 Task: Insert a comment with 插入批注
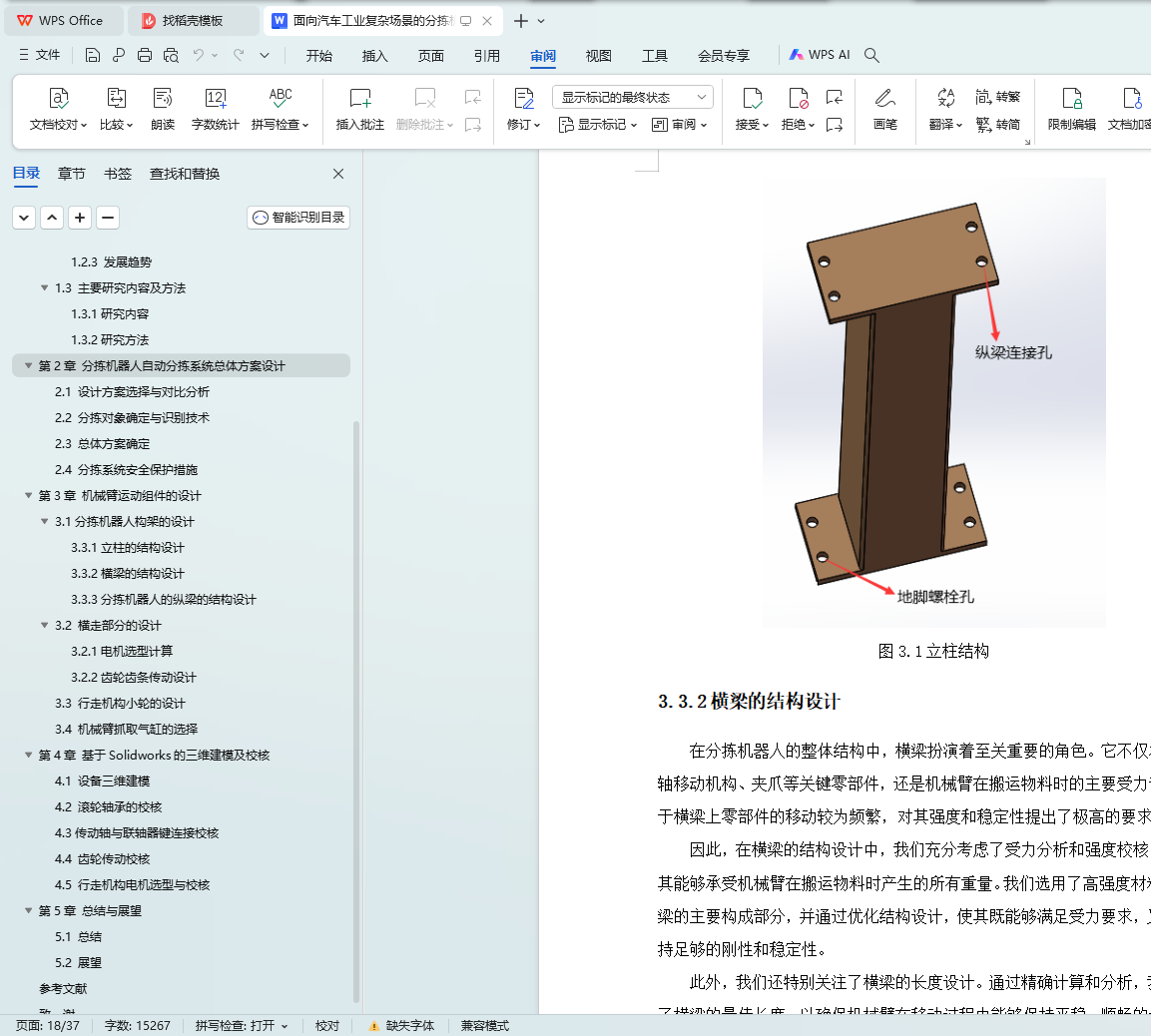click(360, 98)
